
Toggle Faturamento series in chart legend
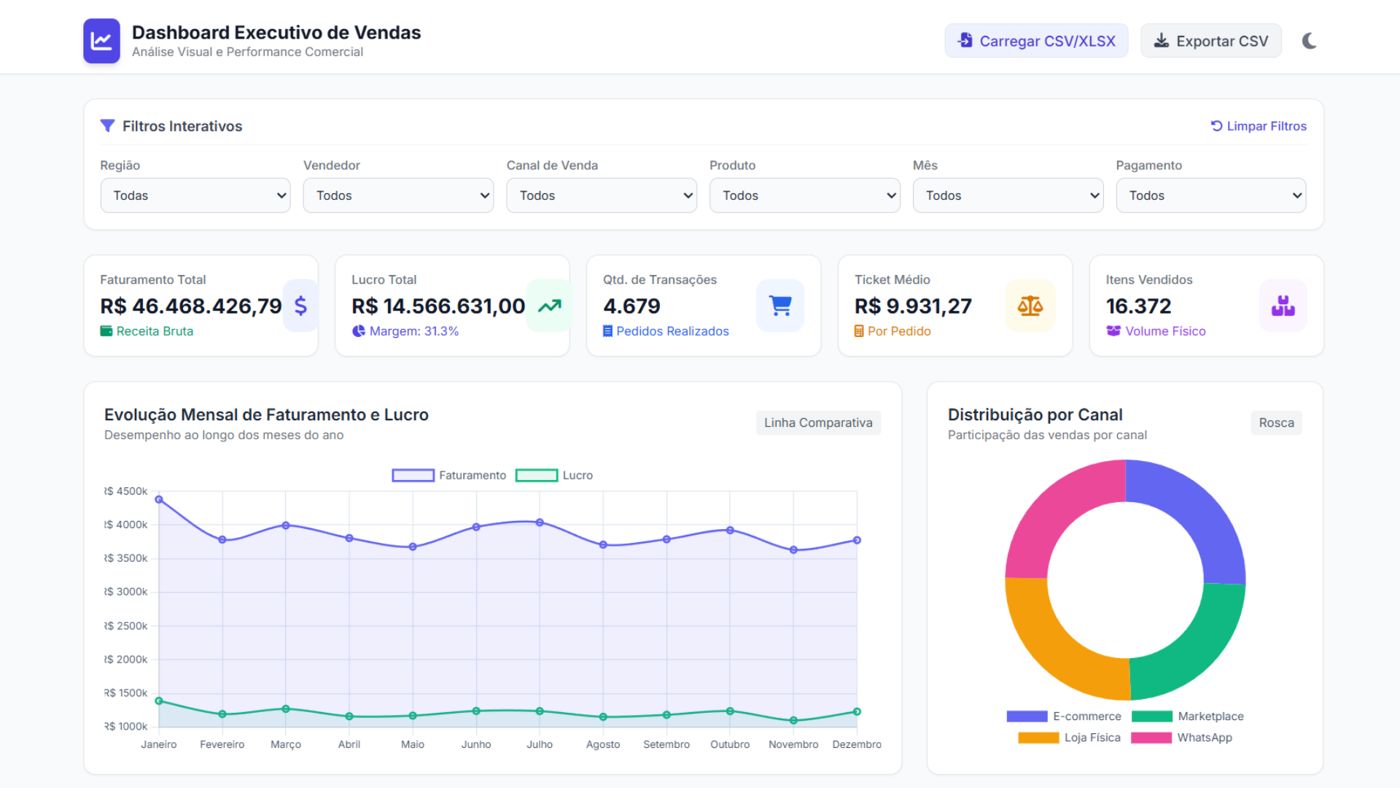click(x=449, y=475)
